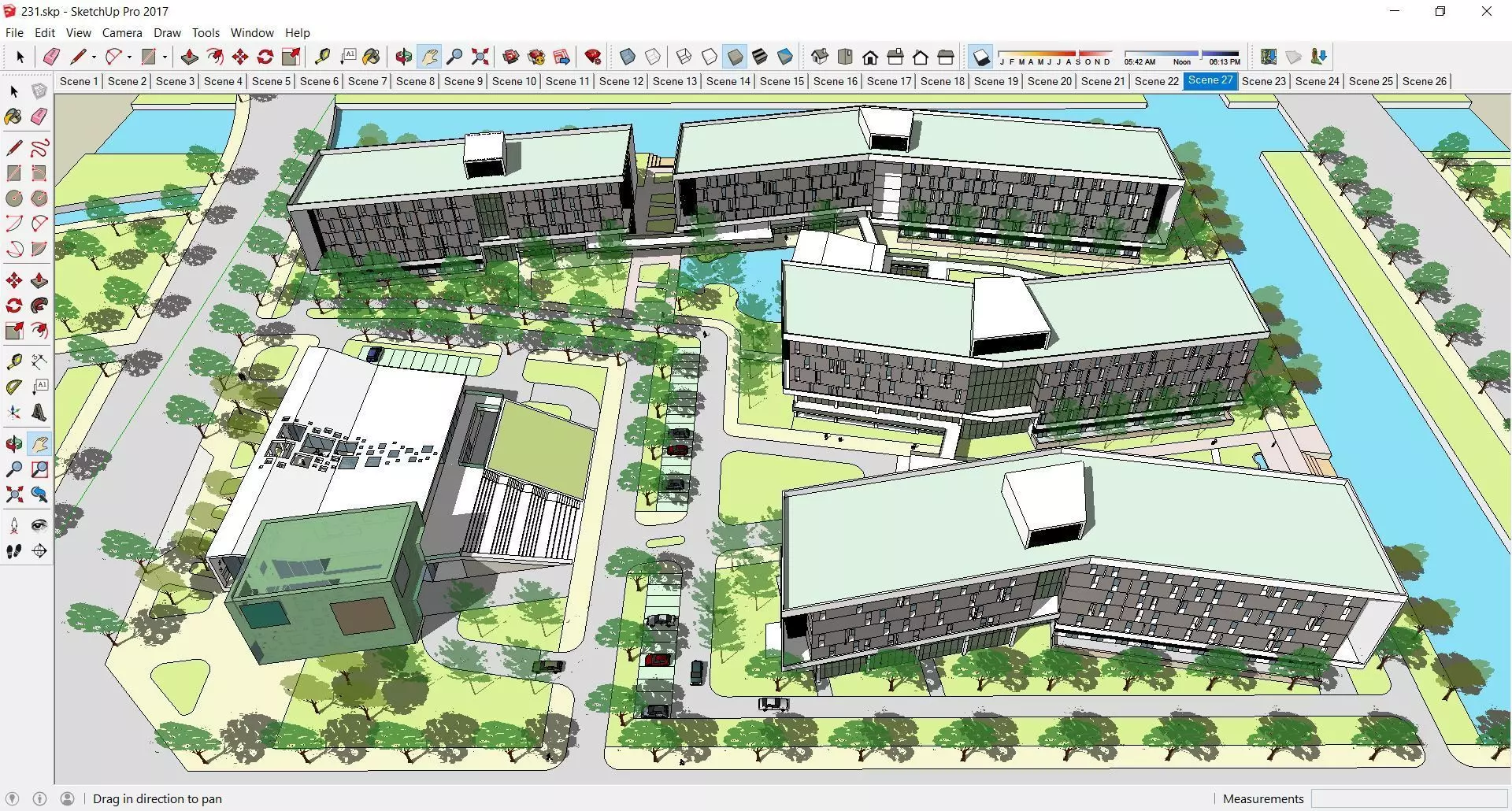Switch to Shaded With Textures style

coord(760,57)
